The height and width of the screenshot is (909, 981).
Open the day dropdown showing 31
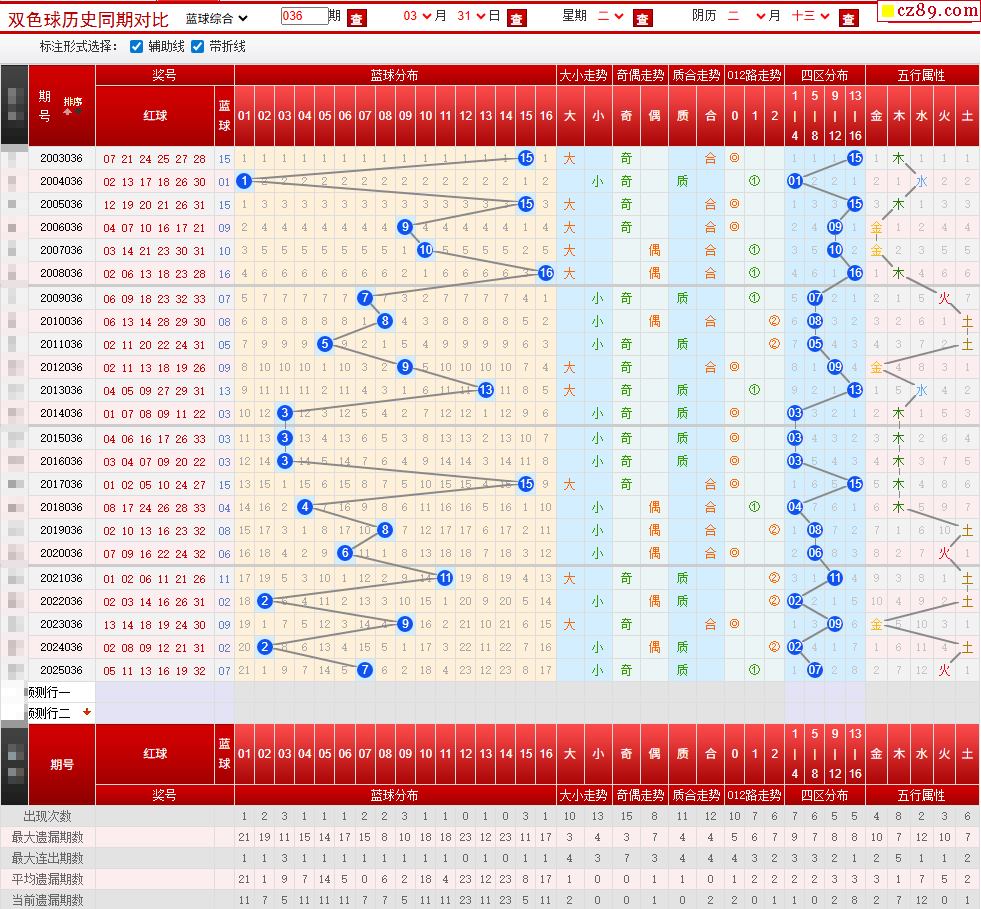click(472, 16)
